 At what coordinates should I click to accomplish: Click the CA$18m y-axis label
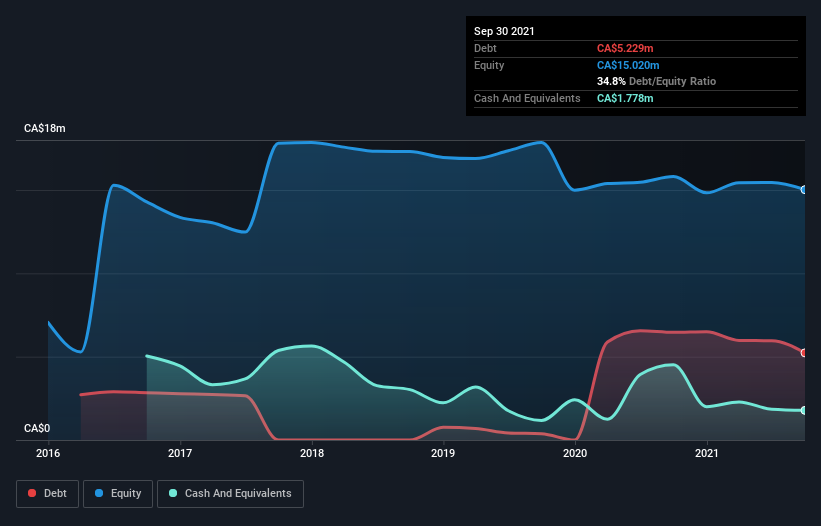45,128
